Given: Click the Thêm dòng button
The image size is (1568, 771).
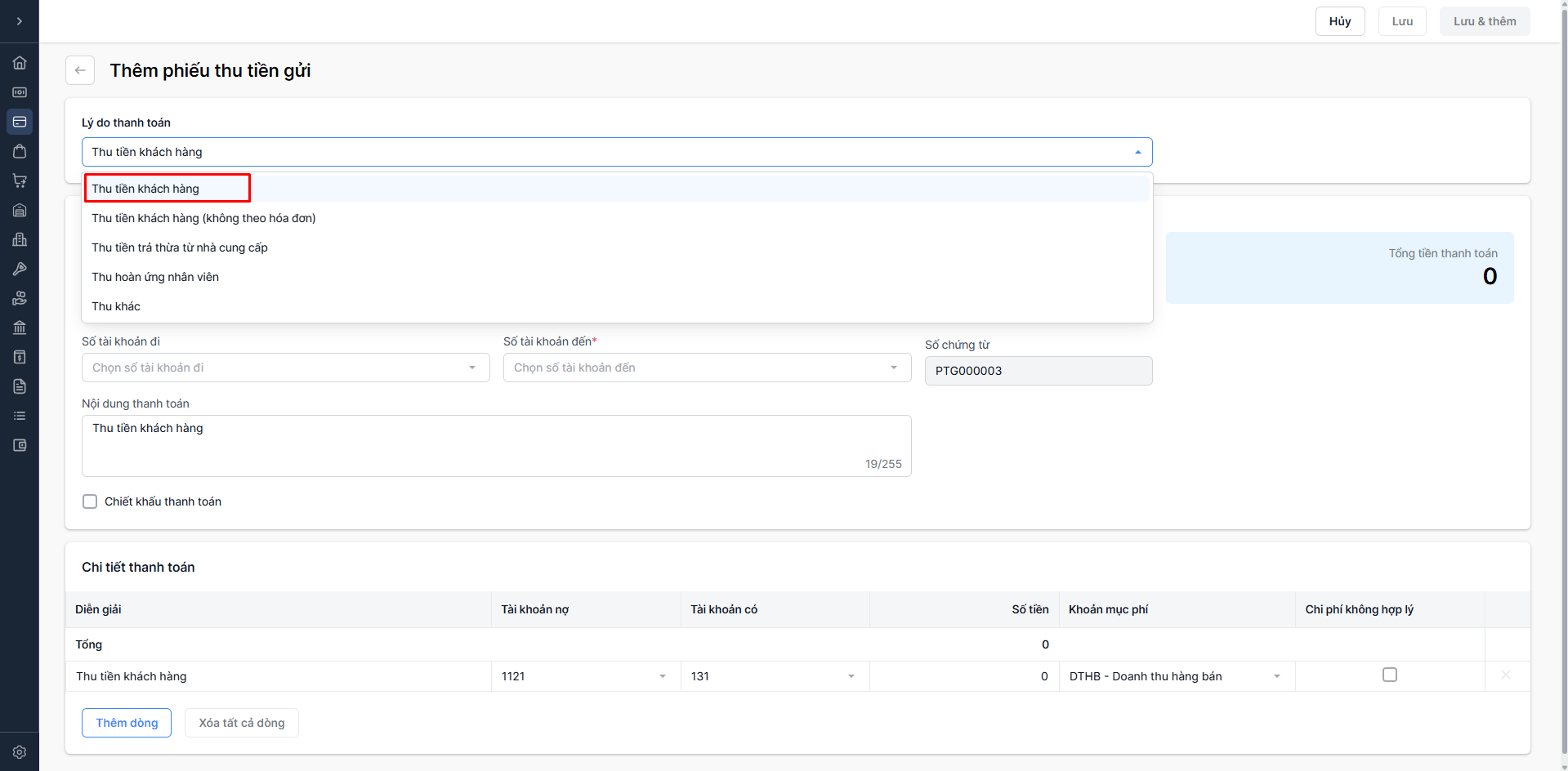Looking at the screenshot, I should [127, 723].
